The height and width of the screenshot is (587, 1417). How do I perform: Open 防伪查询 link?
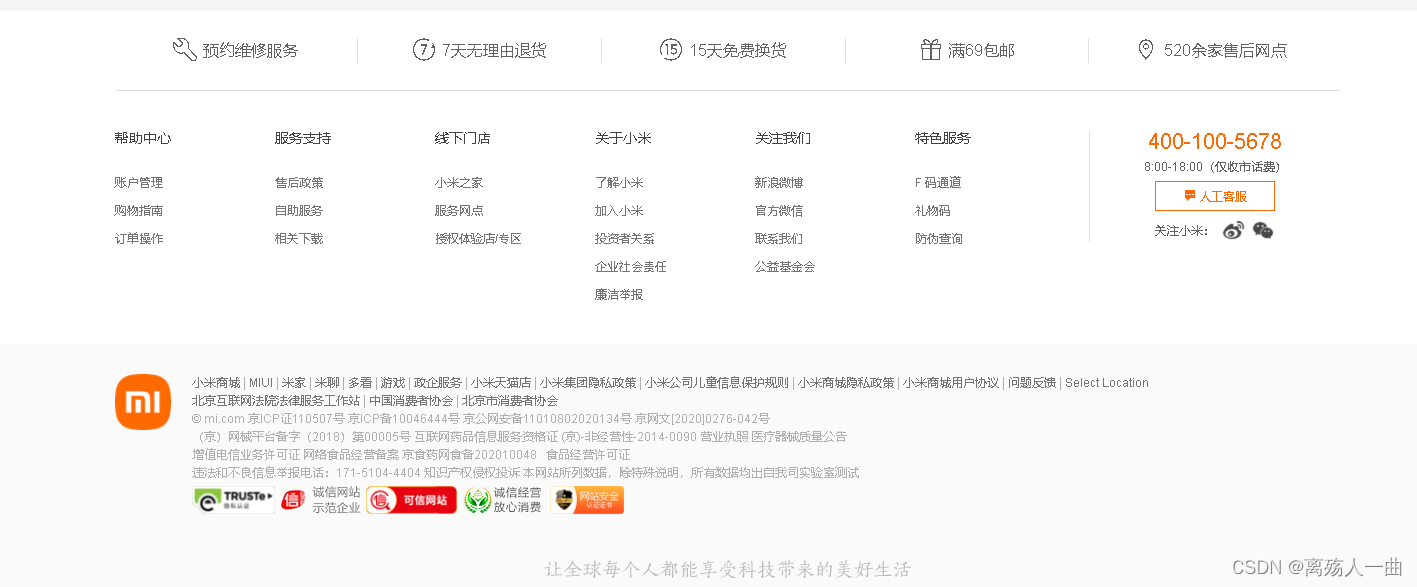pos(939,239)
